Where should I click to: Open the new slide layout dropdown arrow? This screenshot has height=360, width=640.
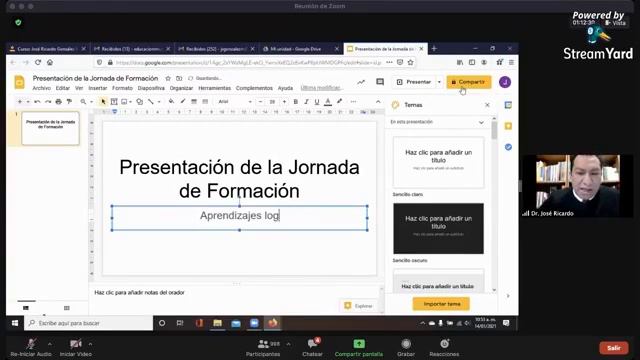[x=28, y=102]
